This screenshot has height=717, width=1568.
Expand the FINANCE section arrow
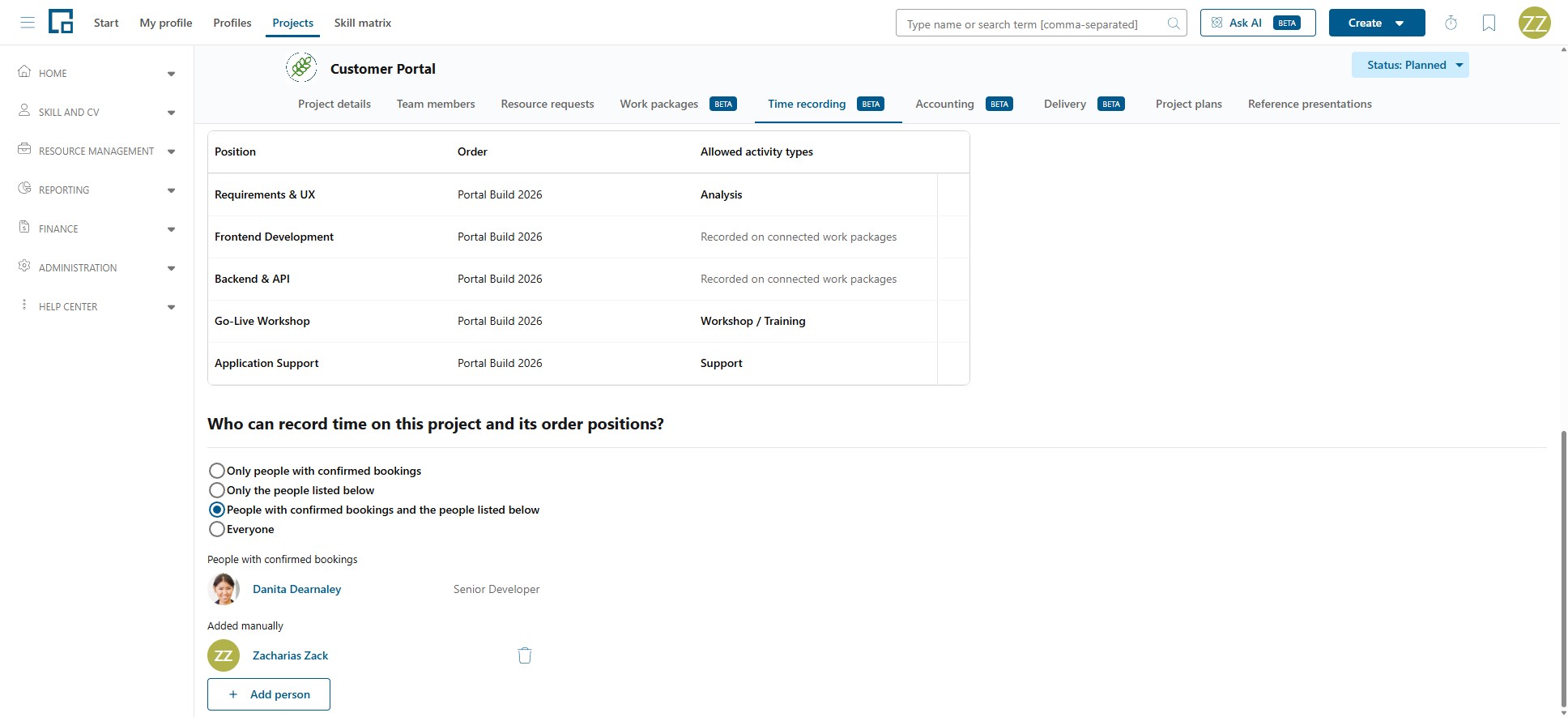(171, 229)
